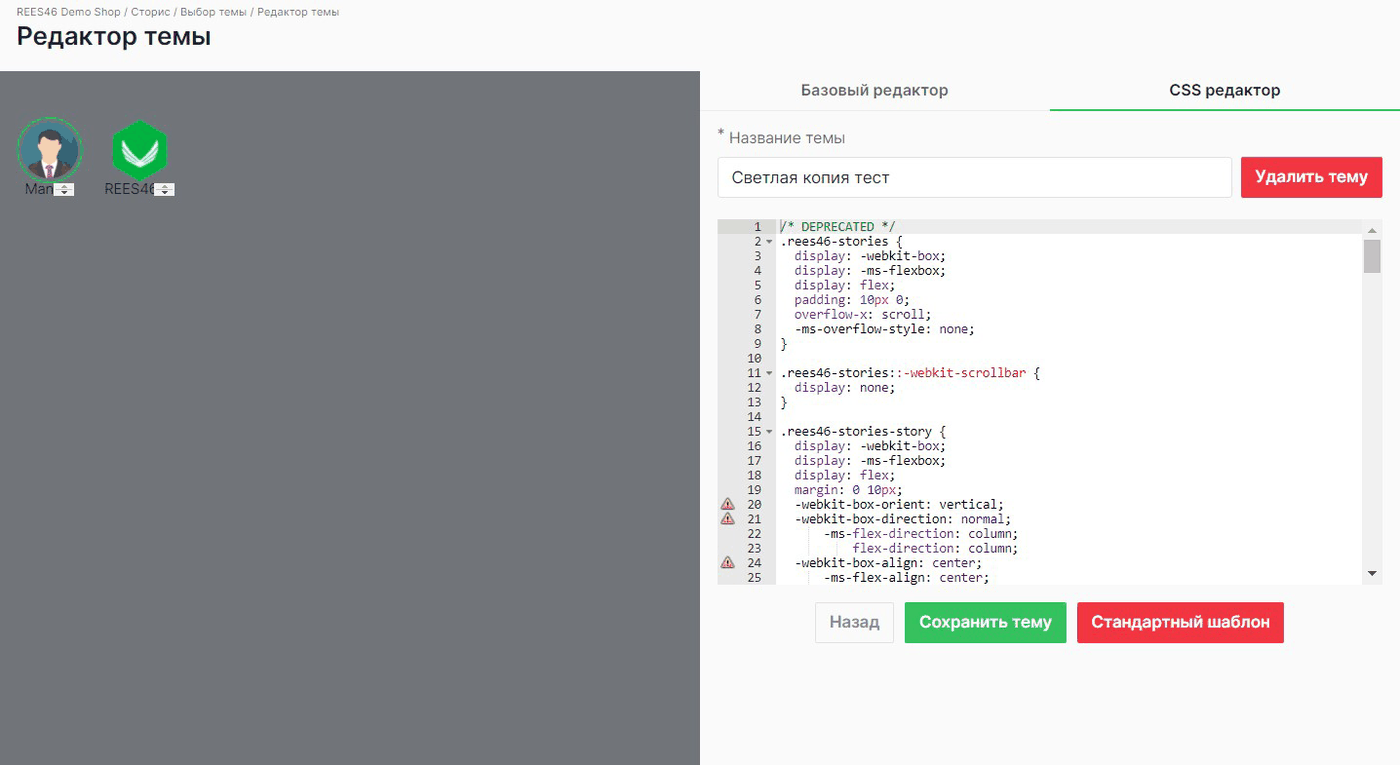
Task: Open the Man story avatar
Action: [x=49, y=150]
